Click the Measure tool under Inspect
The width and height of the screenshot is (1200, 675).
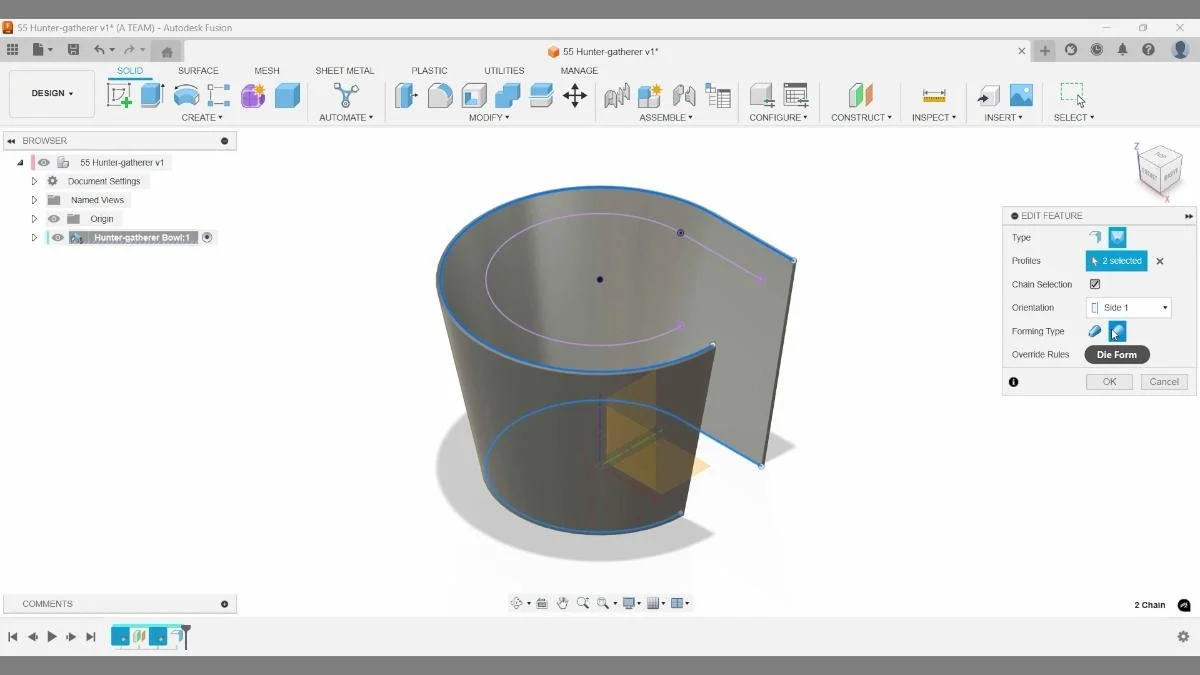933,95
